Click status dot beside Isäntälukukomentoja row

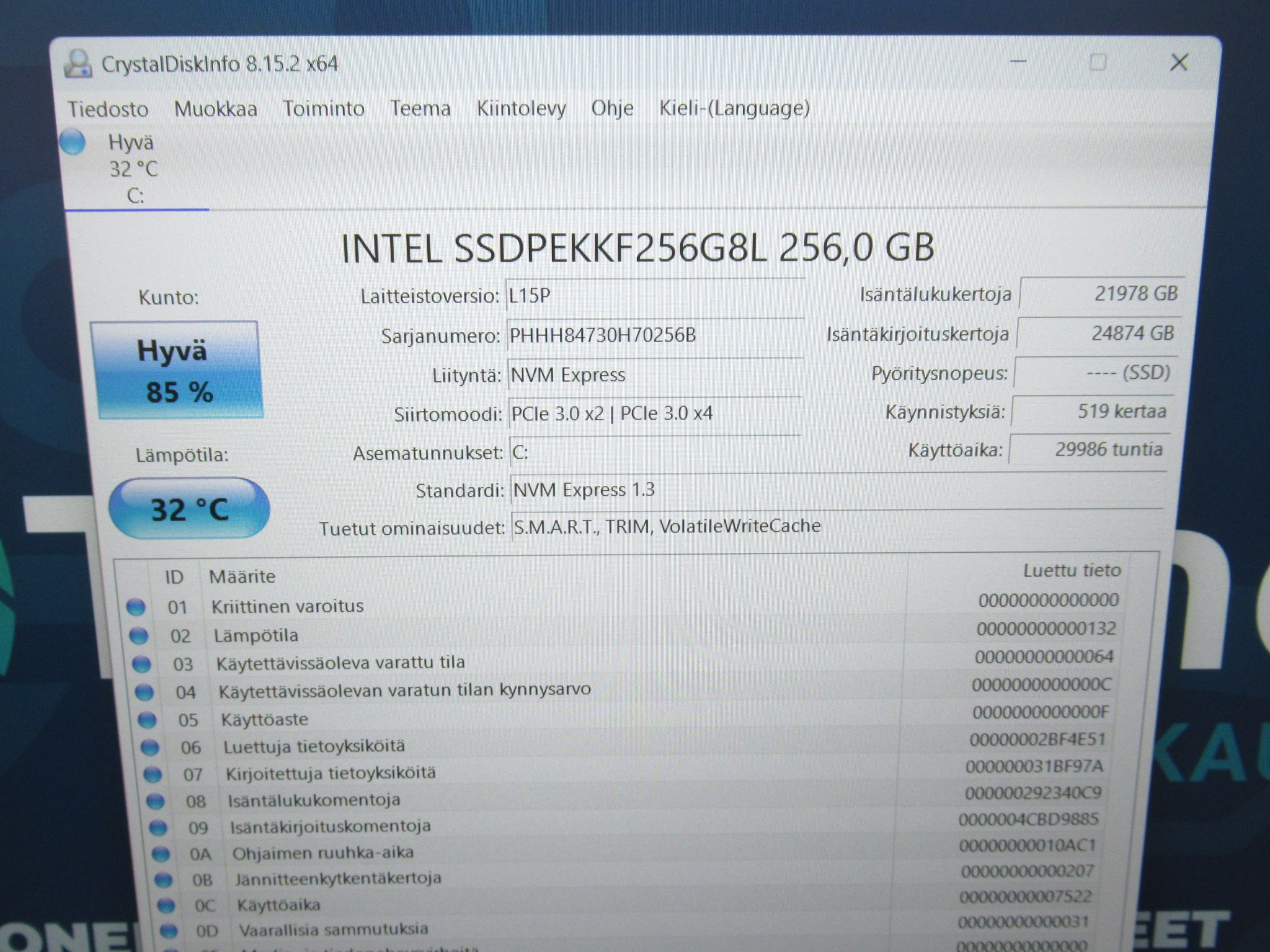(x=155, y=801)
